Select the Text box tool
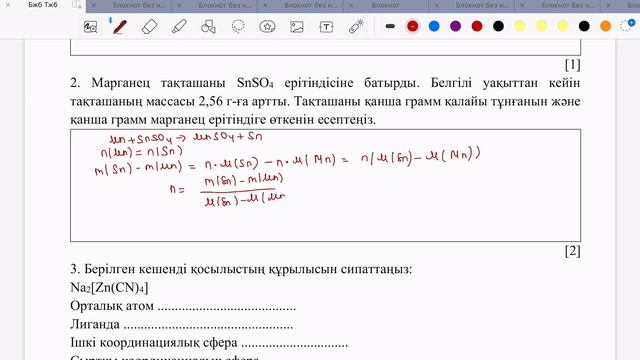Viewport: 640px width, 360px height. pyautogui.click(x=326, y=27)
